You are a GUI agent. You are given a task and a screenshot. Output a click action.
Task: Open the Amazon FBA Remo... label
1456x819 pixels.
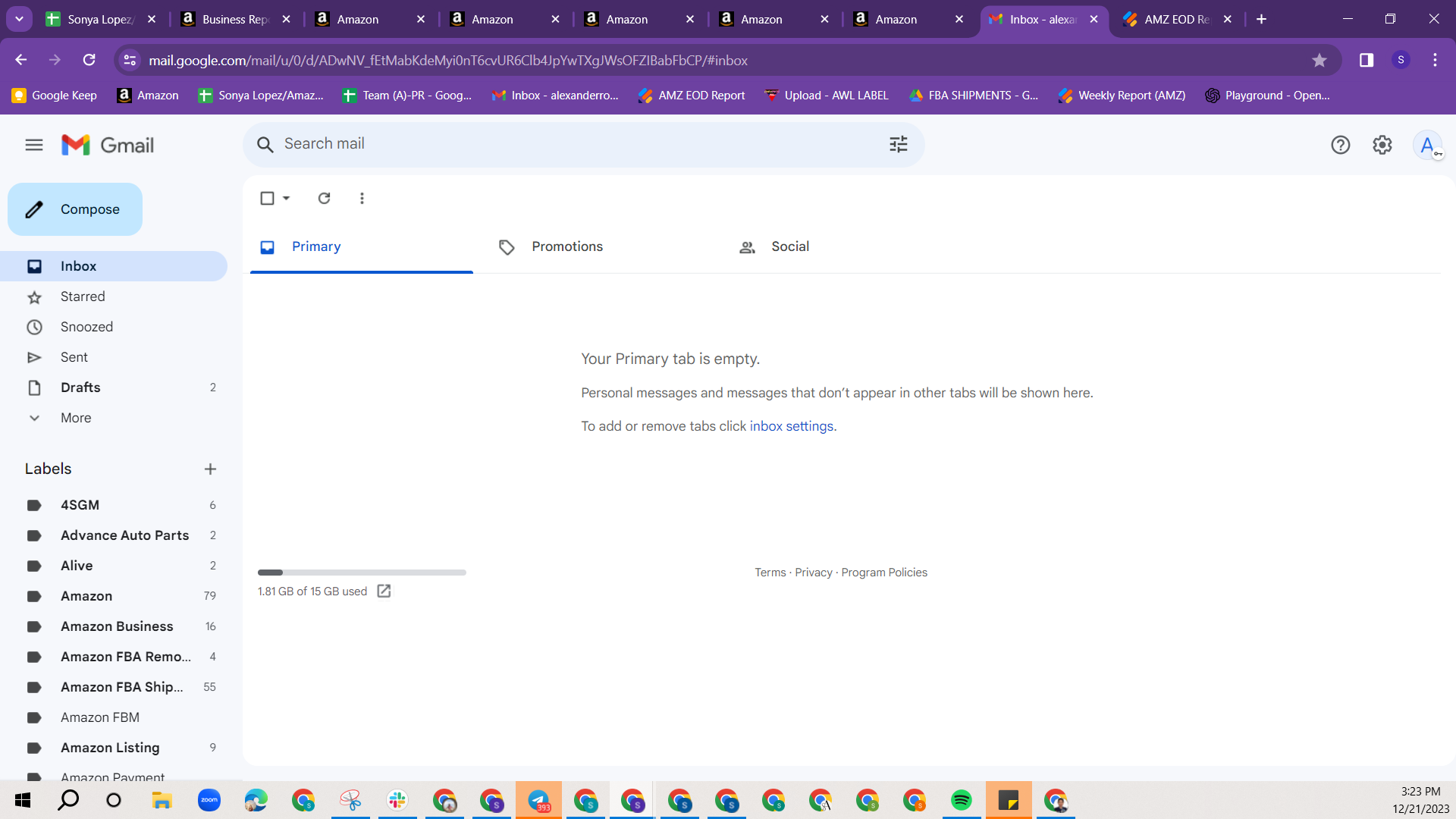click(114, 657)
